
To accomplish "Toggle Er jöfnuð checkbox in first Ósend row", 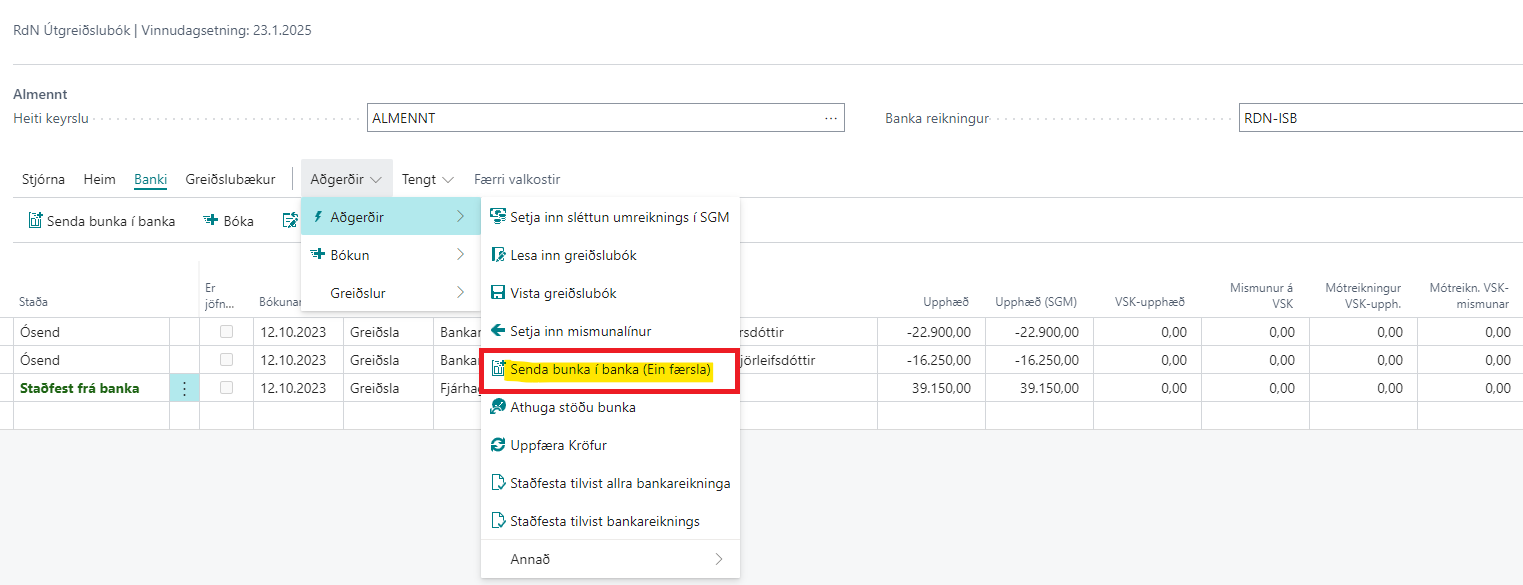I will coord(227,332).
